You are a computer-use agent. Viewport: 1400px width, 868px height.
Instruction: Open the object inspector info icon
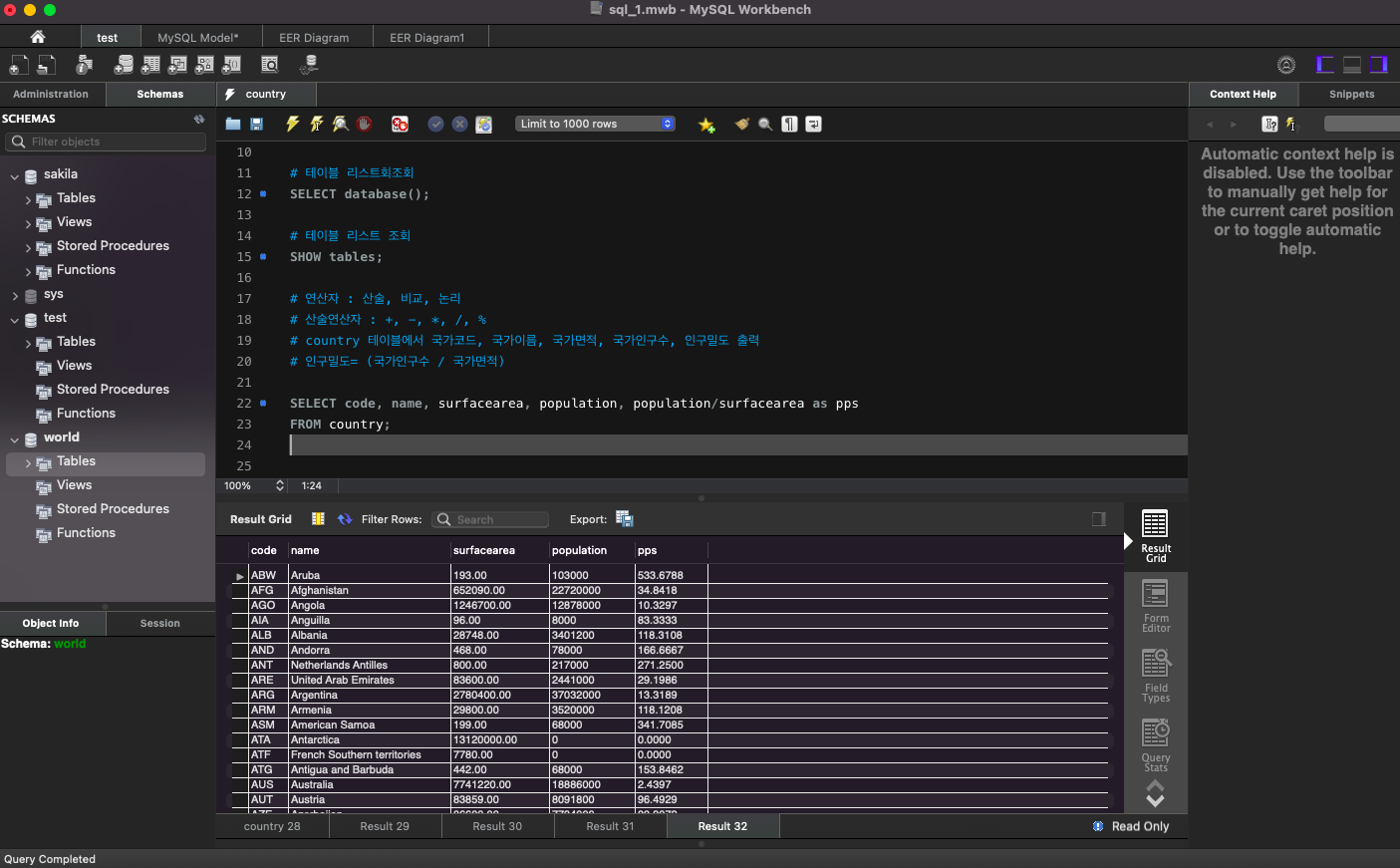coord(85,65)
